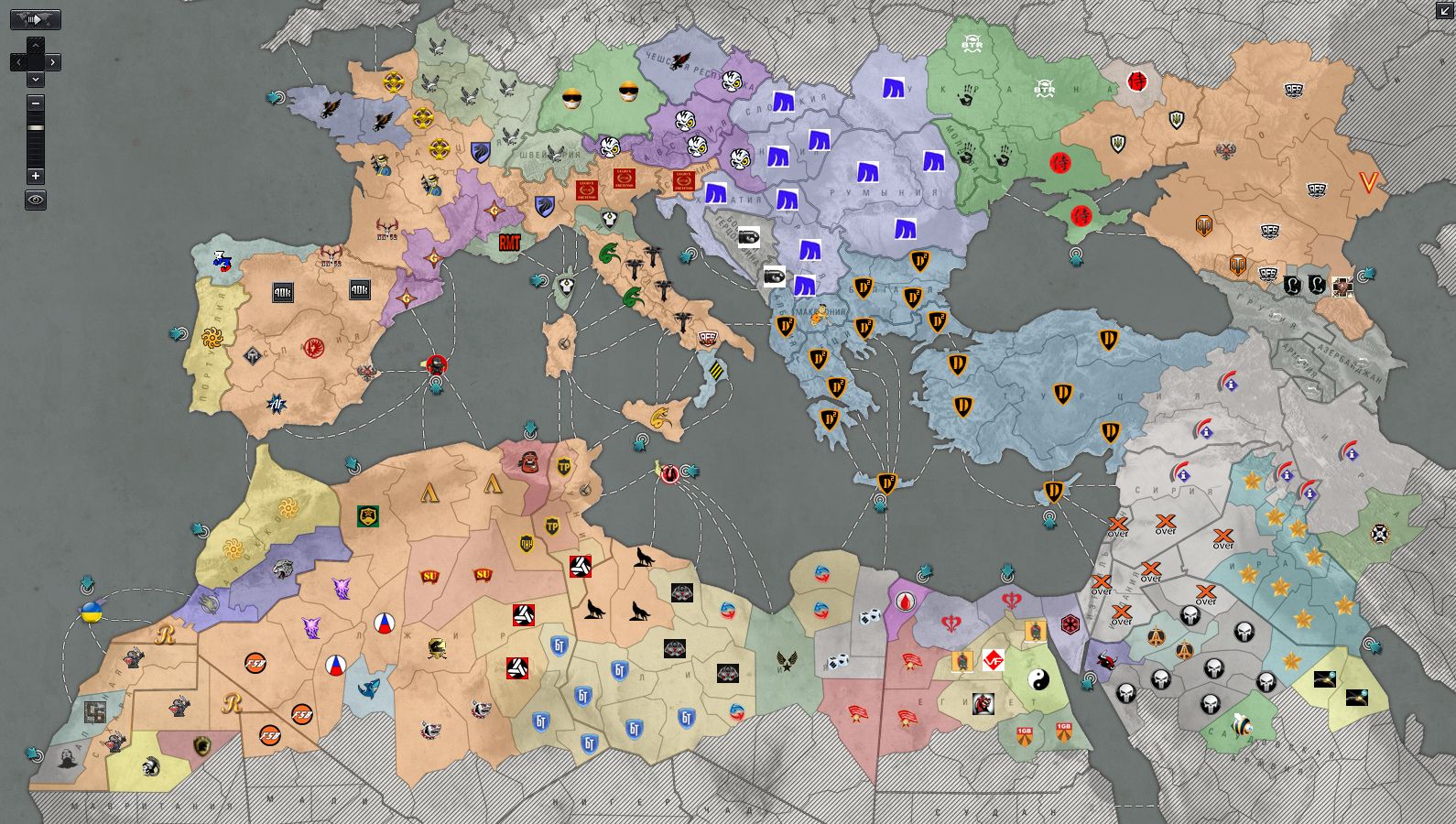Select the Russian flag emblem in Galicia
1456x824 pixels.
click(221, 262)
